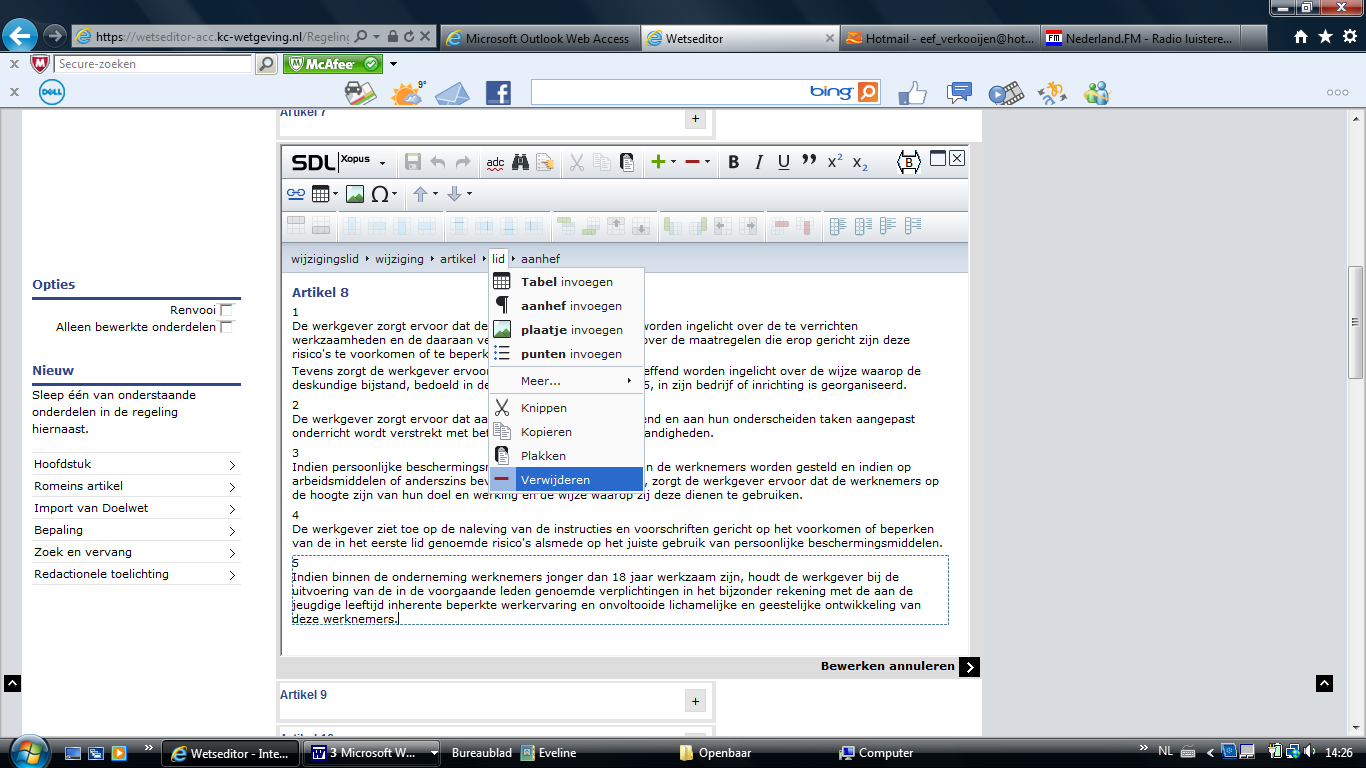Toggle the Alleen bewerkte onderdelen checkbox
Image resolution: width=1366 pixels, height=768 pixels.
coord(226,327)
